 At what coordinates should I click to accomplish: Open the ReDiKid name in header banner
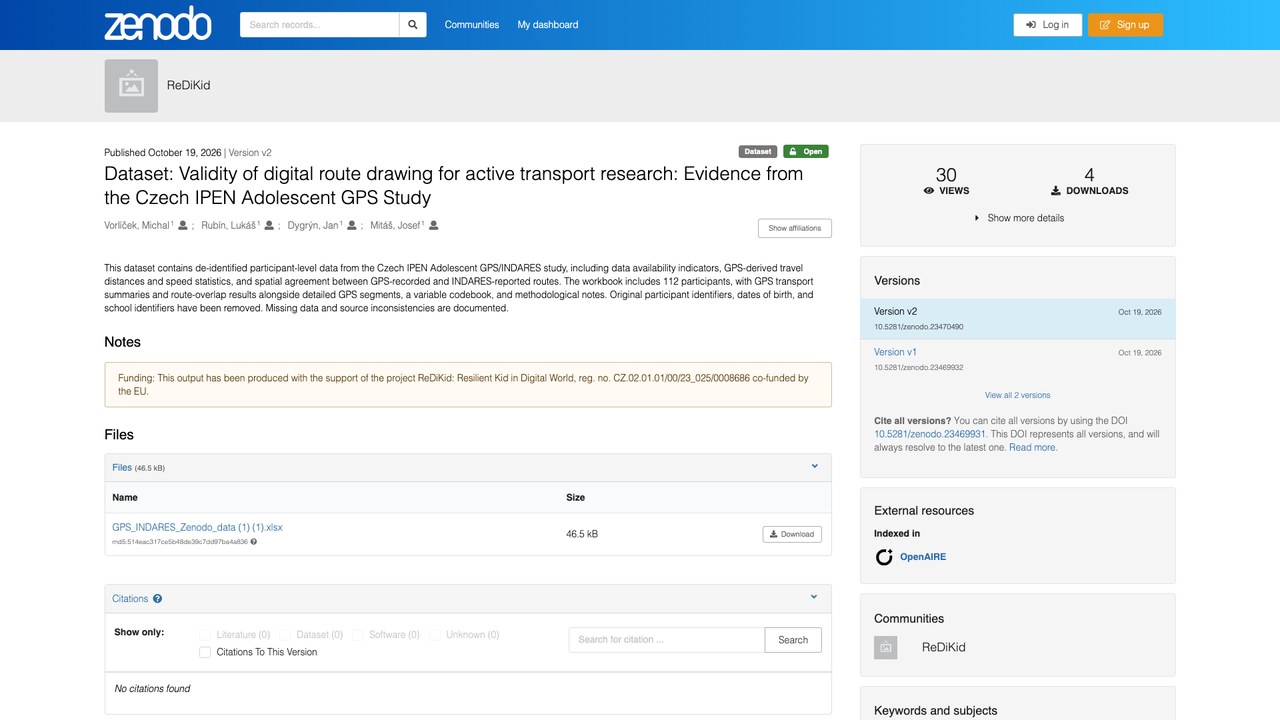188,86
